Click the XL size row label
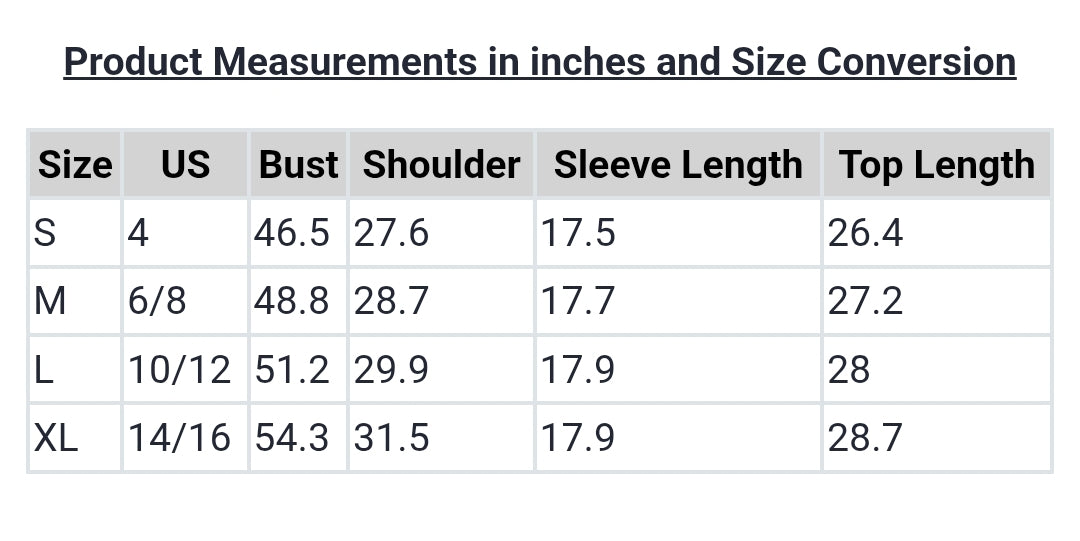This screenshot has height=541, width=1080. [x=56, y=438]
